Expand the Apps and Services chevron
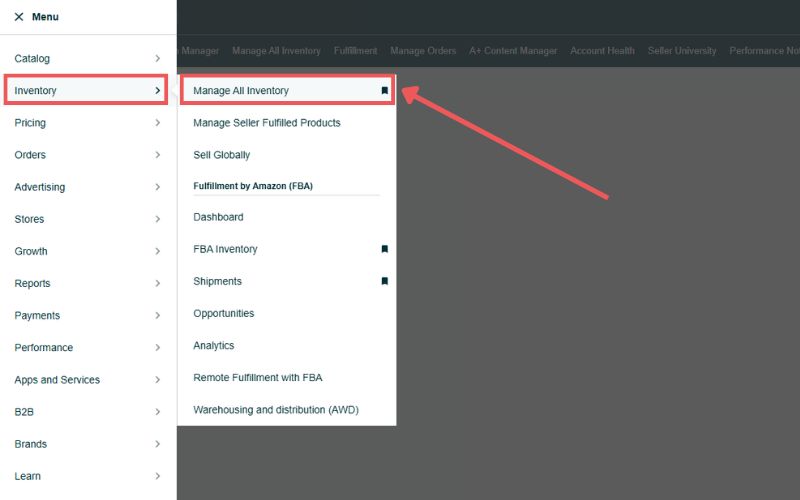 (158, 380)
